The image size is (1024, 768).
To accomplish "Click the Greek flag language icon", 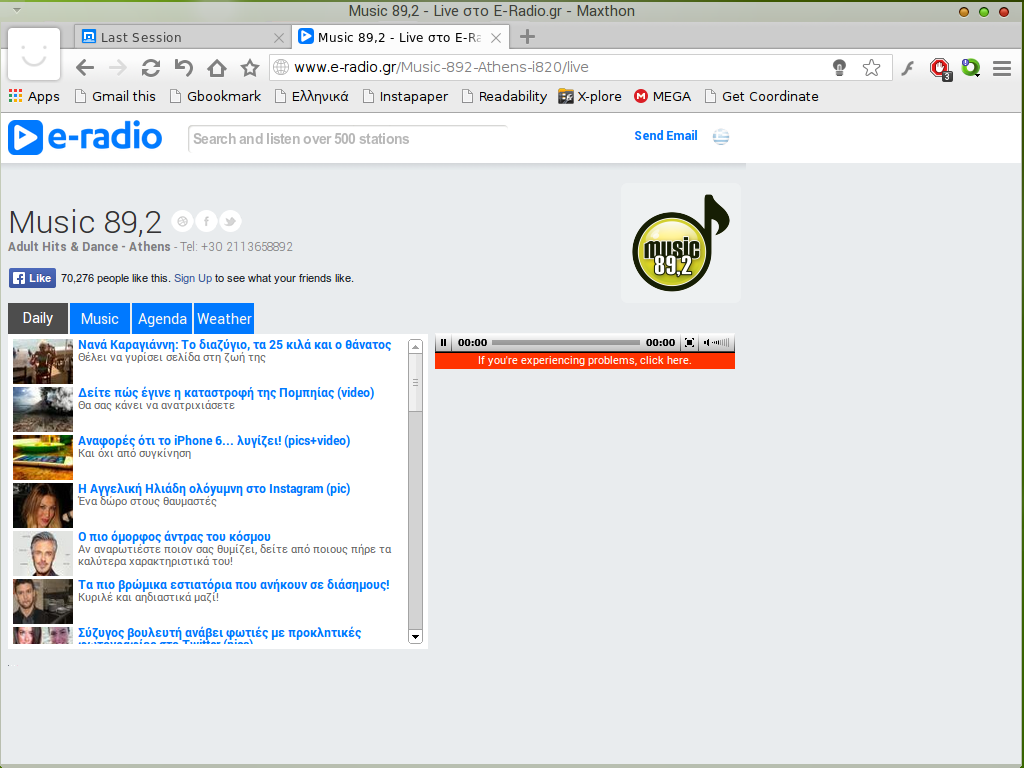I will pos(721,136).
